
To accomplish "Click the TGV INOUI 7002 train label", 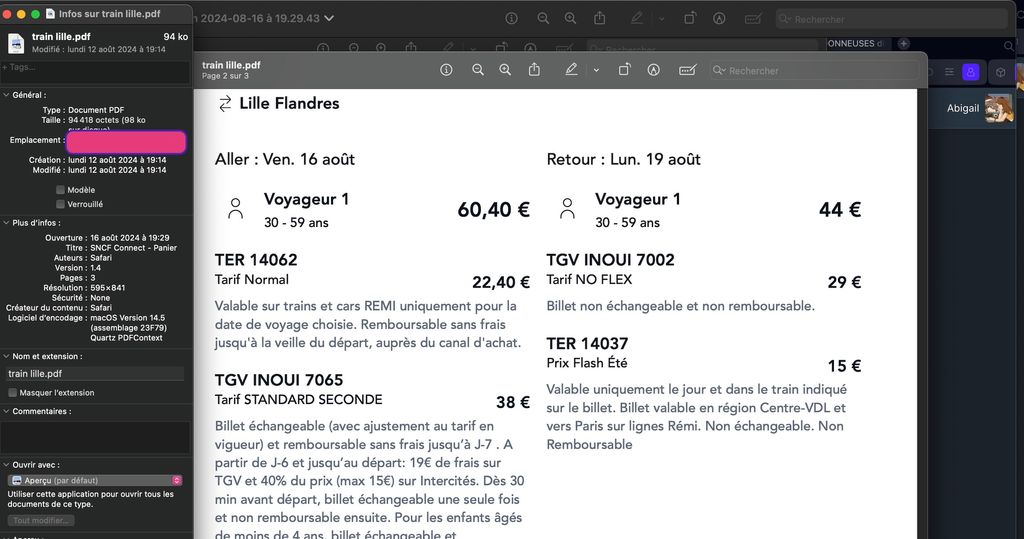I will [611, 259].
